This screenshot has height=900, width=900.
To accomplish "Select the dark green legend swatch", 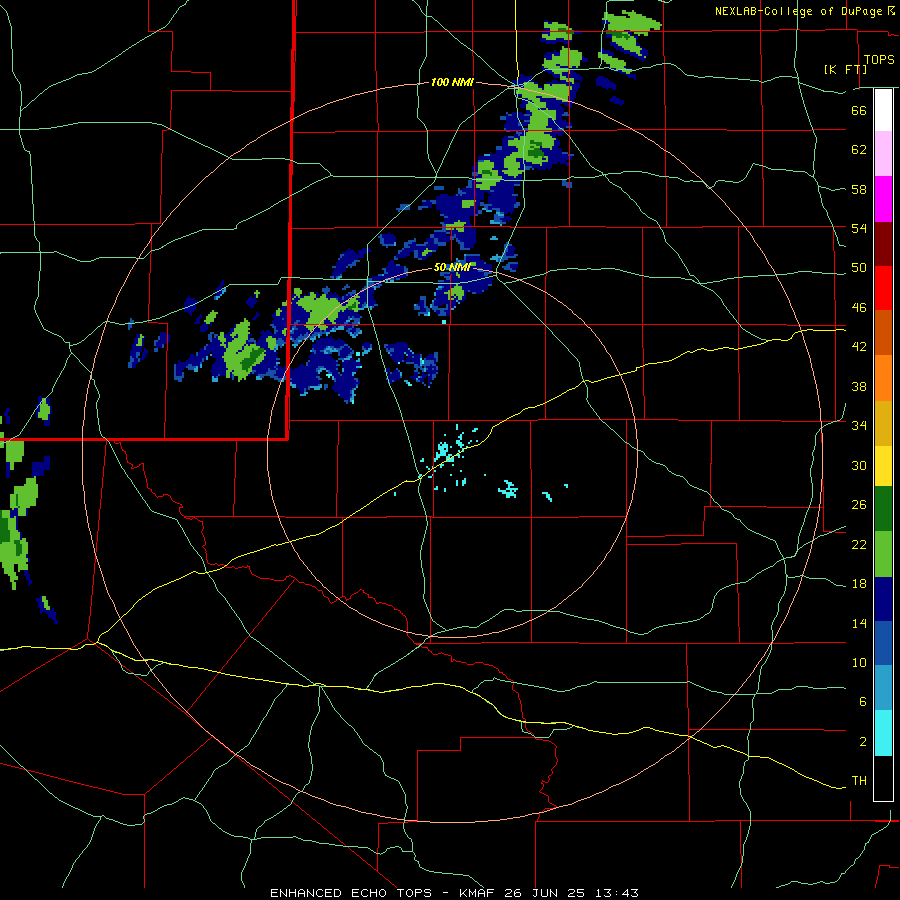I will coord(883,509).
